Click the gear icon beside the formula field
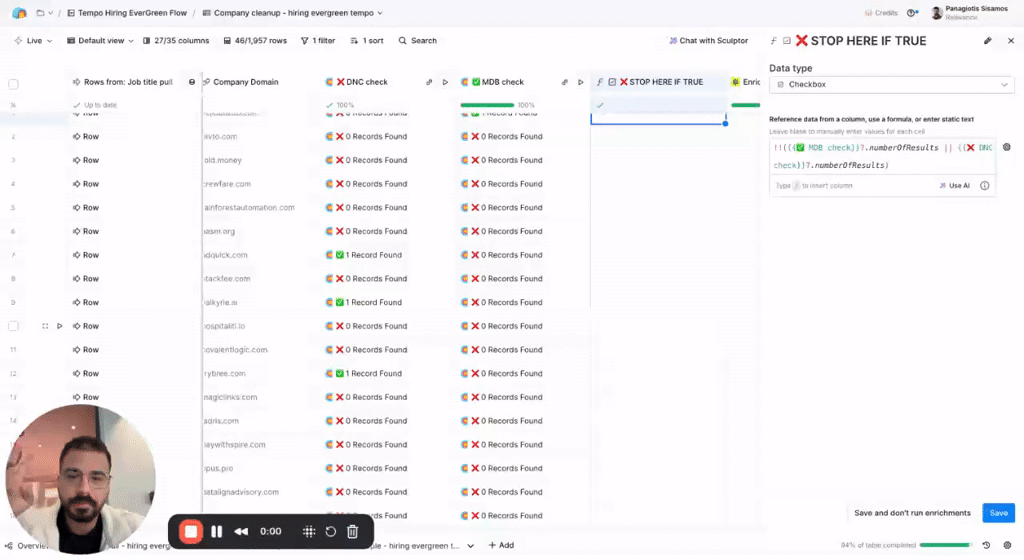 tap(1007, 147)
